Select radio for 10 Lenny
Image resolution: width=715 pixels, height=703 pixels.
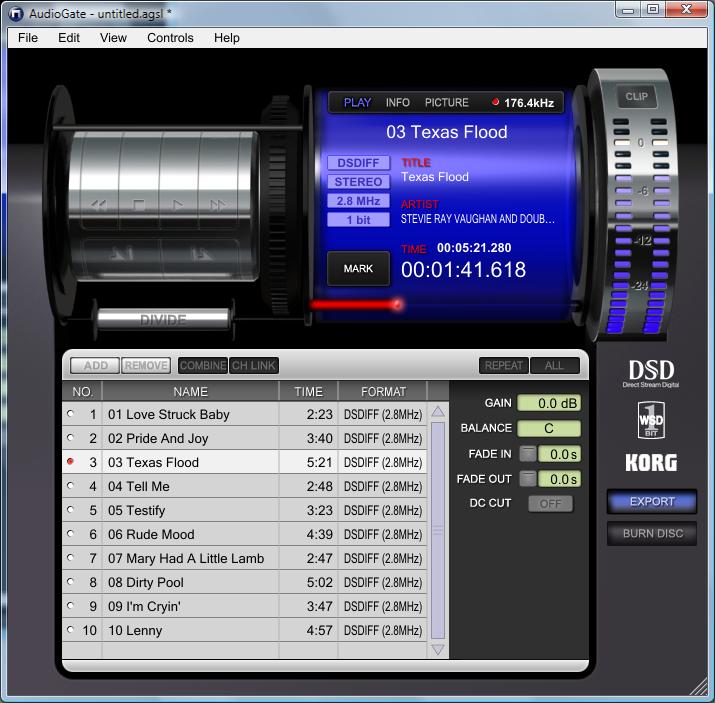click(70, 630)
